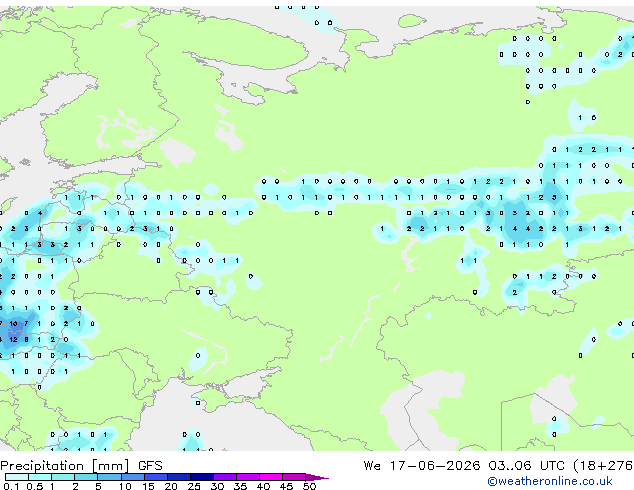
Task: Click the '(18+276' forecast run label
Action: click(603, 466)
